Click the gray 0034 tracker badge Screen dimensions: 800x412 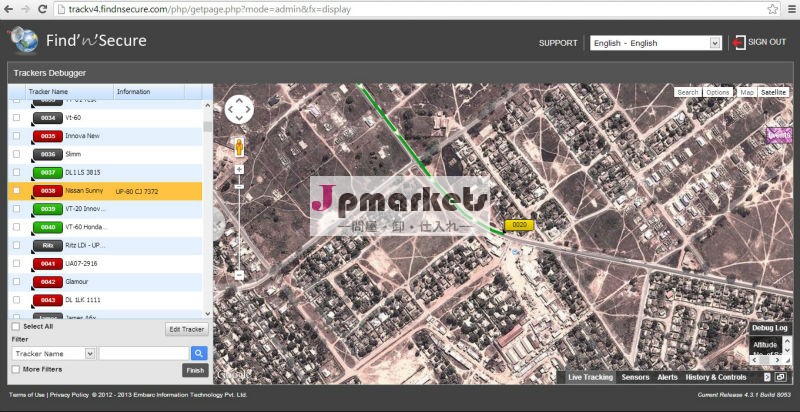pyautogui.click(x=48, y=118)
